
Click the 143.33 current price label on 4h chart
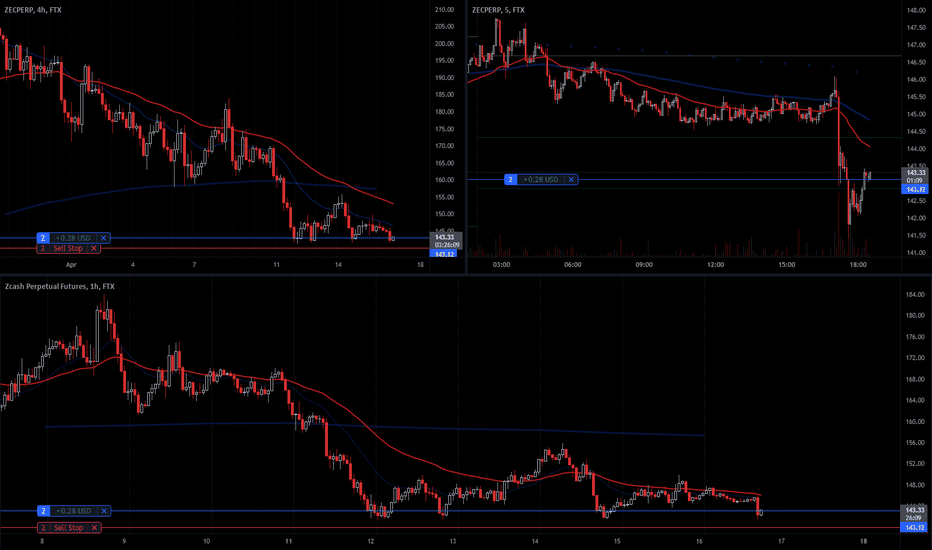click(x=445, y=237)
